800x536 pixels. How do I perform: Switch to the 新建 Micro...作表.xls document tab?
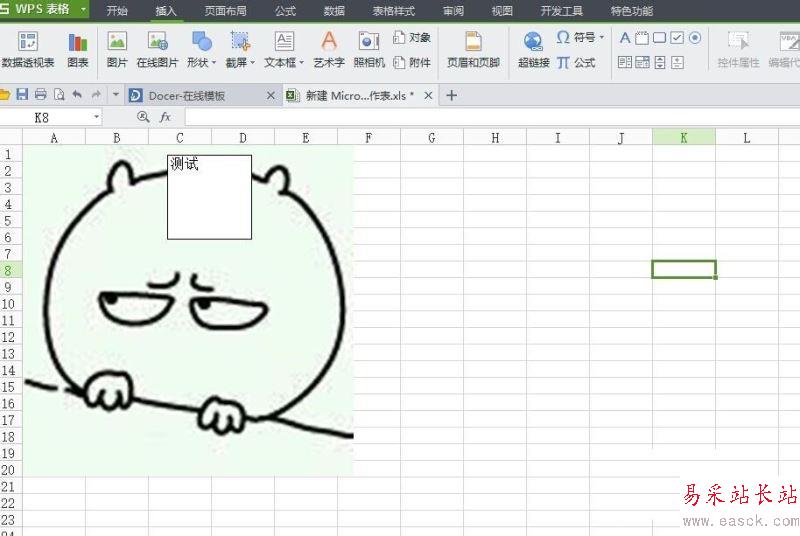pyautogui.click(x=360, y=95)
